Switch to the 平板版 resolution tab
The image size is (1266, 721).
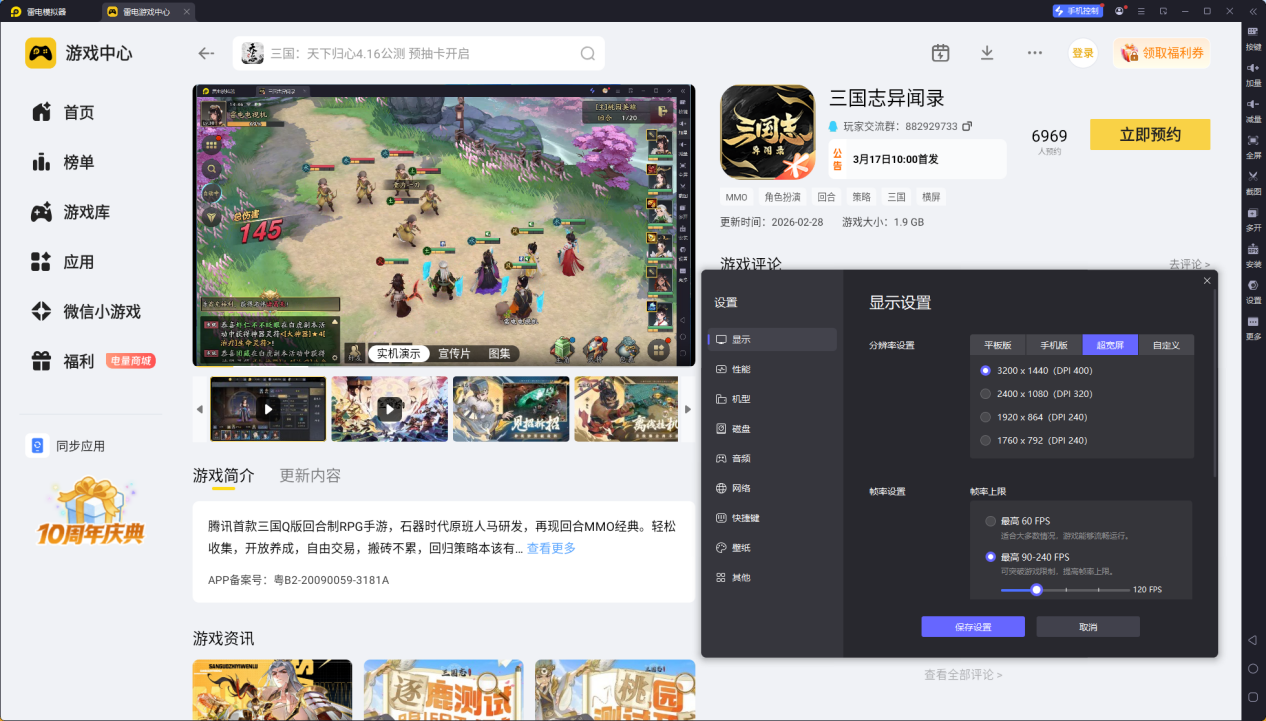pyautogui.click(x=998, y=345)
